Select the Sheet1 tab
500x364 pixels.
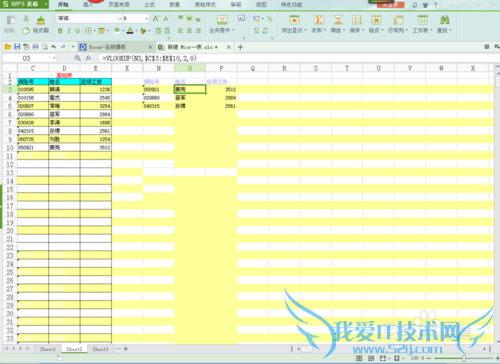click(48, 349)
